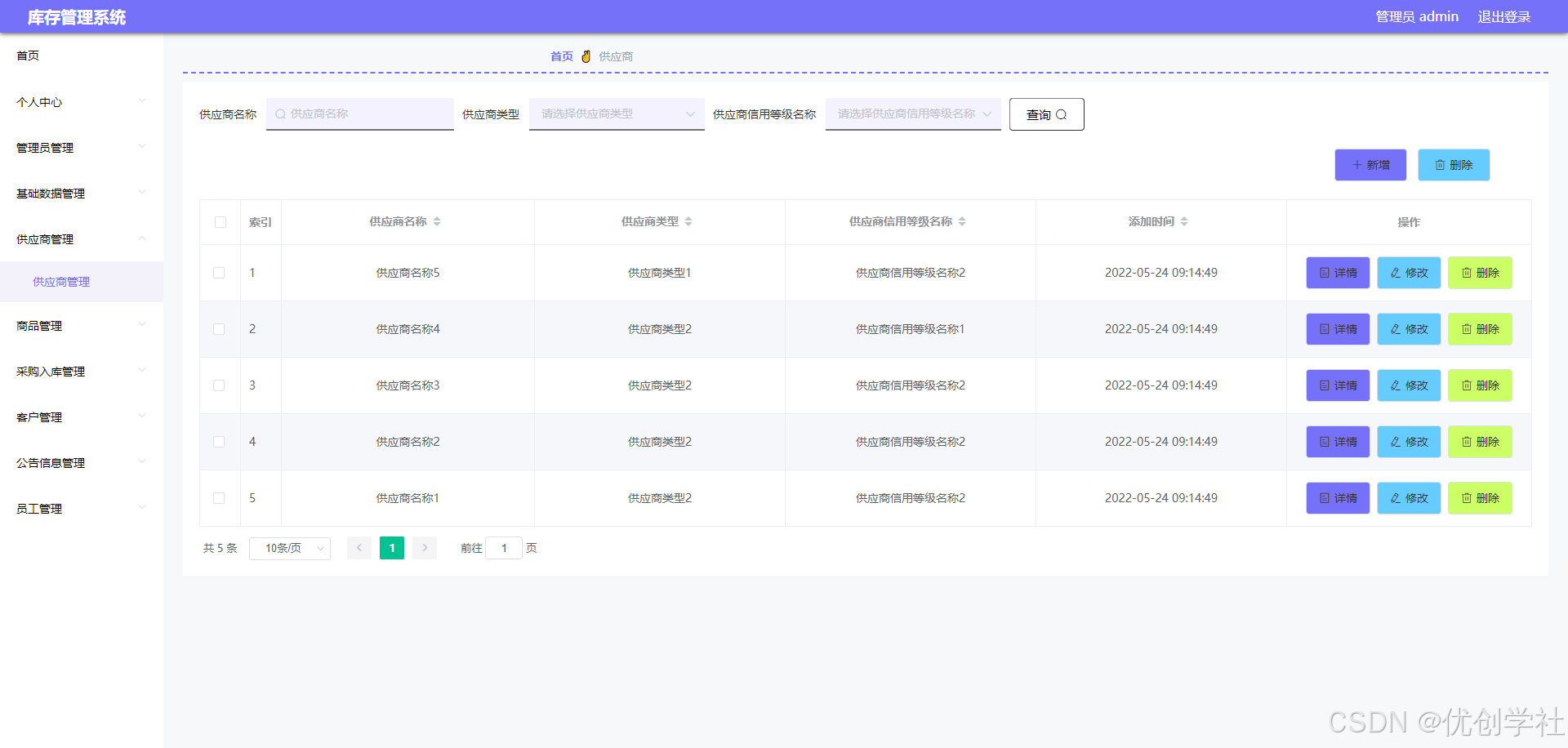Open details for 供应商名称2 row
The image size is (1568, 748).
tap(1338, 442)
